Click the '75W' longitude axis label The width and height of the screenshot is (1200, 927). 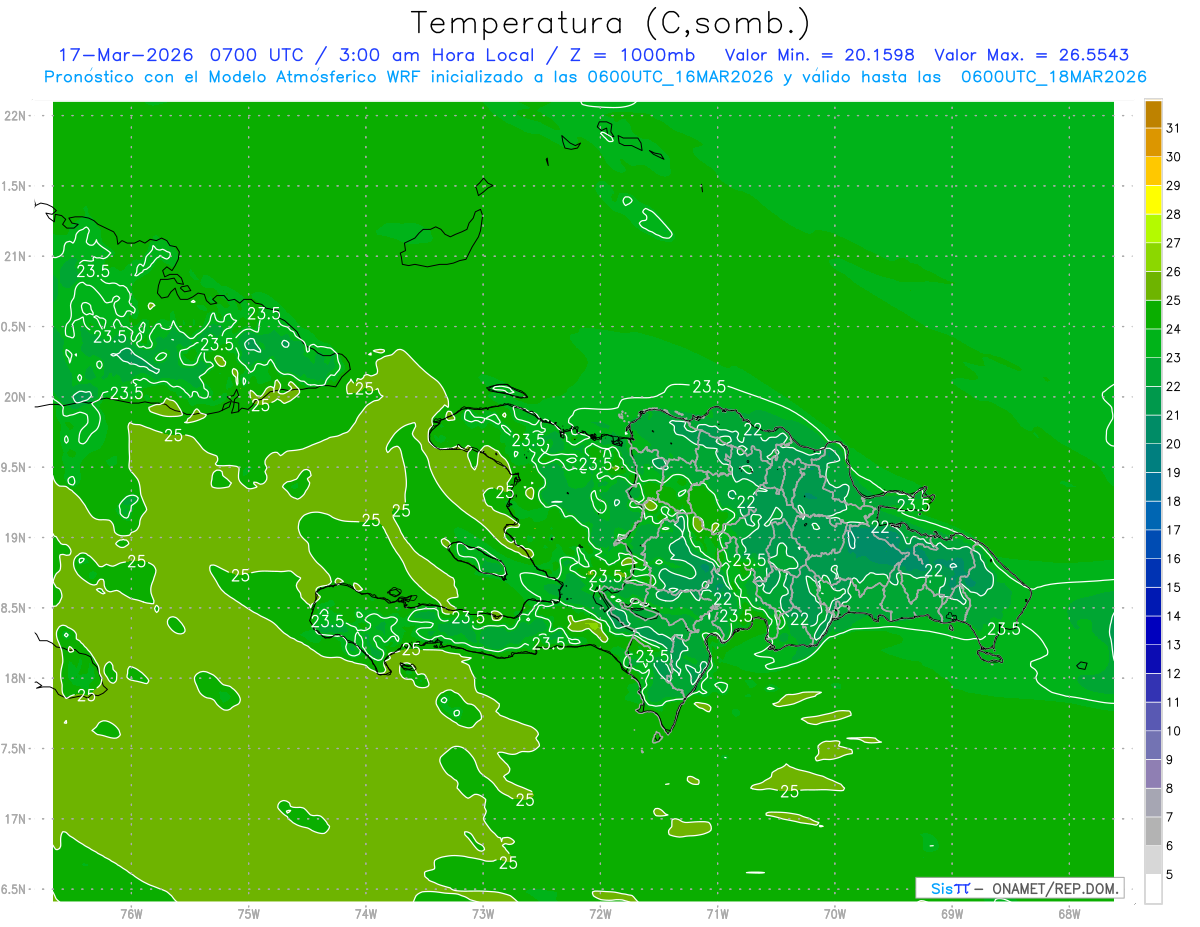coord(249,913)
